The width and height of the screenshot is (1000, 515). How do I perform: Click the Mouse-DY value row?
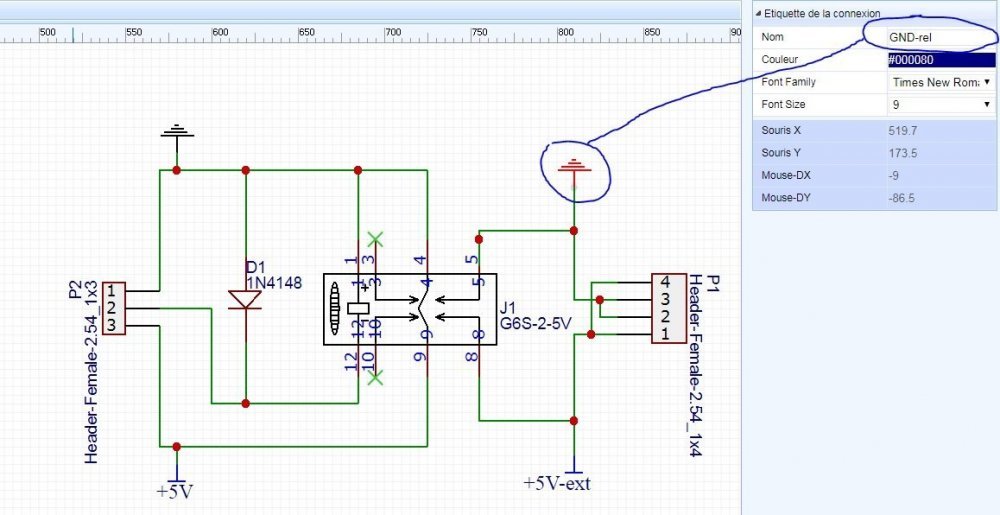[874, 198]
